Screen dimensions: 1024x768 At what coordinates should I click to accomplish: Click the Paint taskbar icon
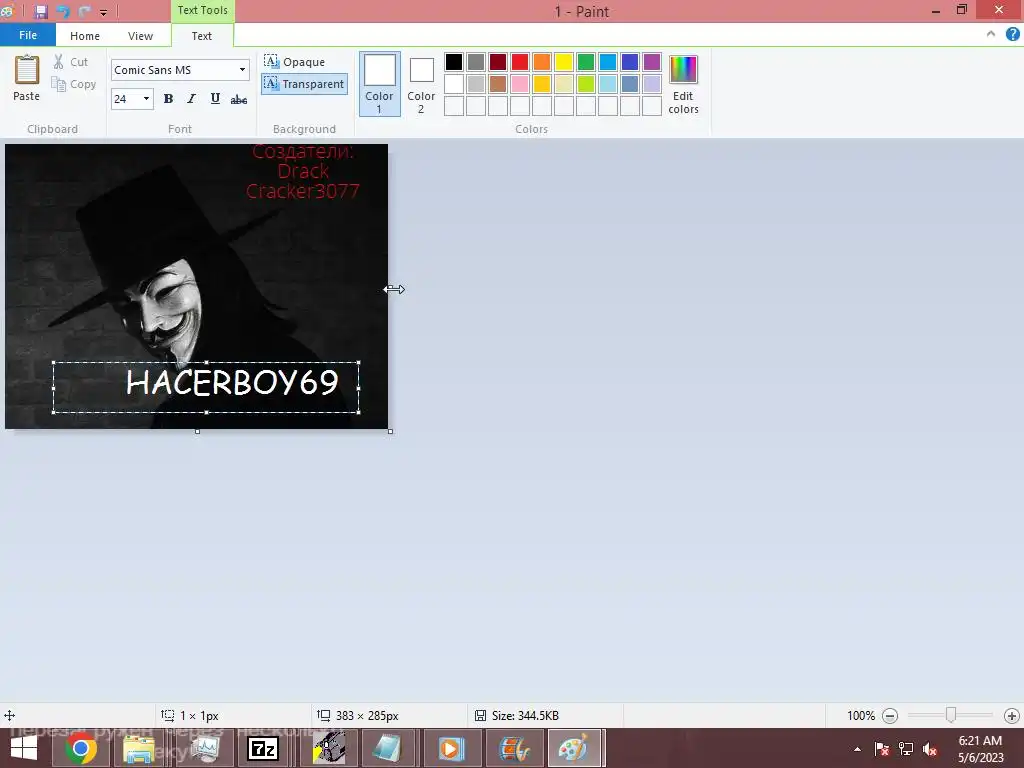click(x=575, y=748)
